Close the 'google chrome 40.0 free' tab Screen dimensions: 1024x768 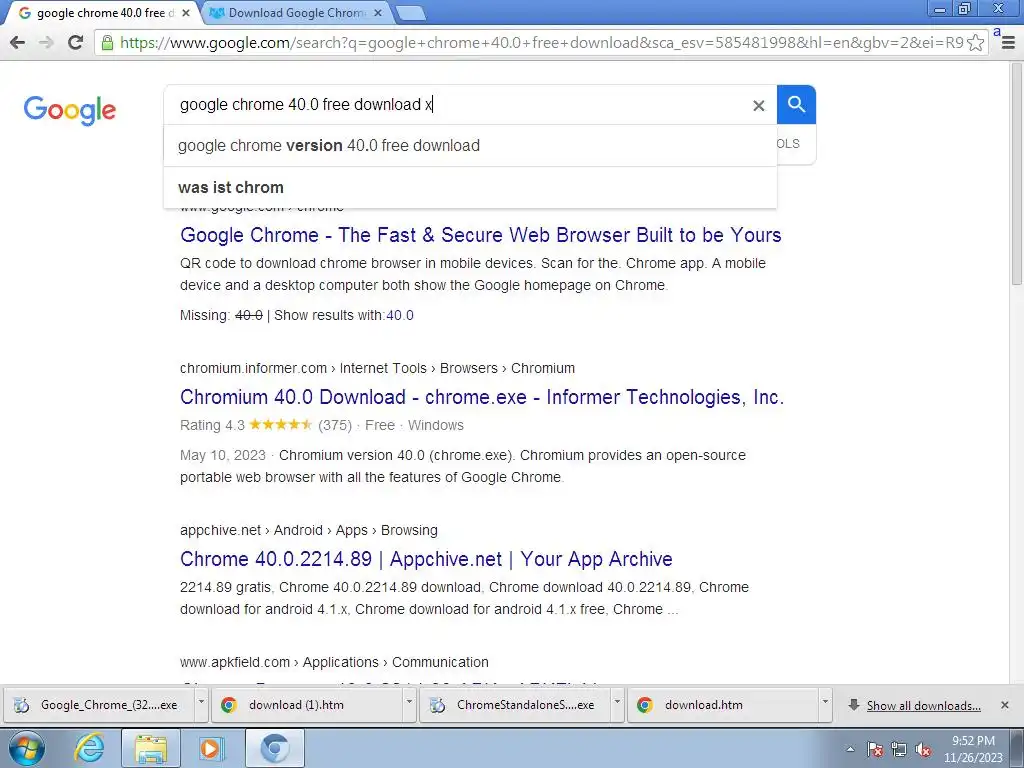pyautogui.click(x=186, y=13)
